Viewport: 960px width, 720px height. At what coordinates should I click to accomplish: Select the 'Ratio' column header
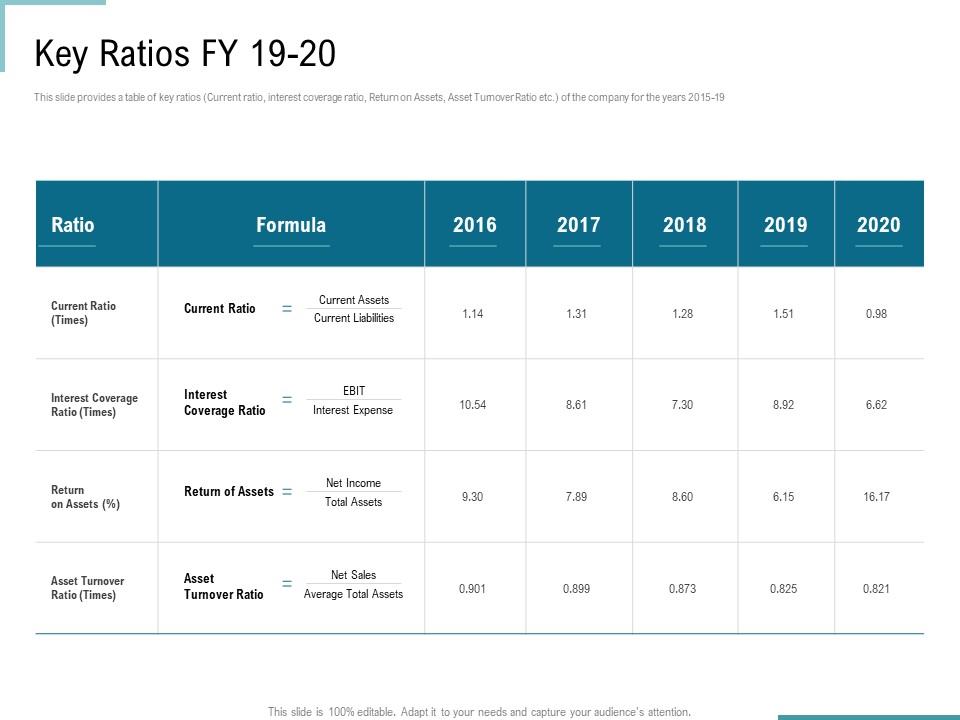(73, 225)
